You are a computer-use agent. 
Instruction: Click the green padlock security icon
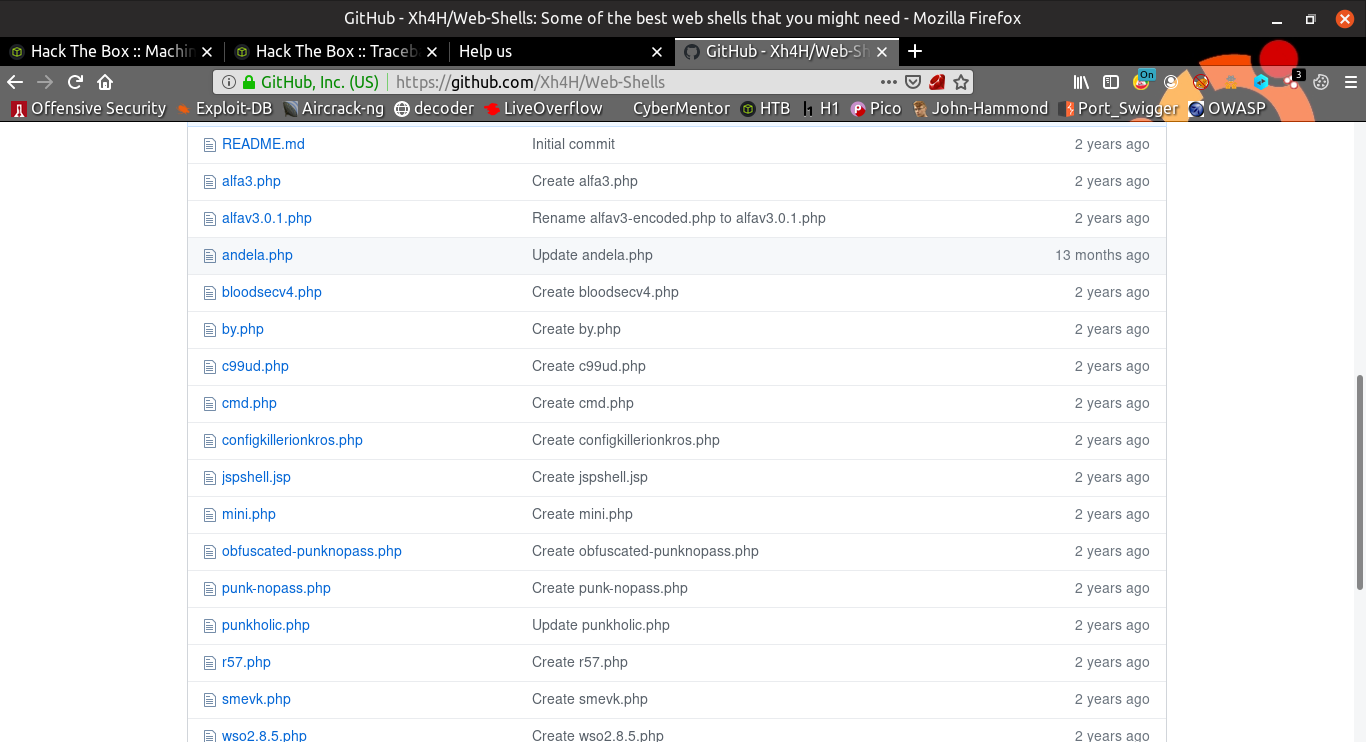tap(249, 82)
